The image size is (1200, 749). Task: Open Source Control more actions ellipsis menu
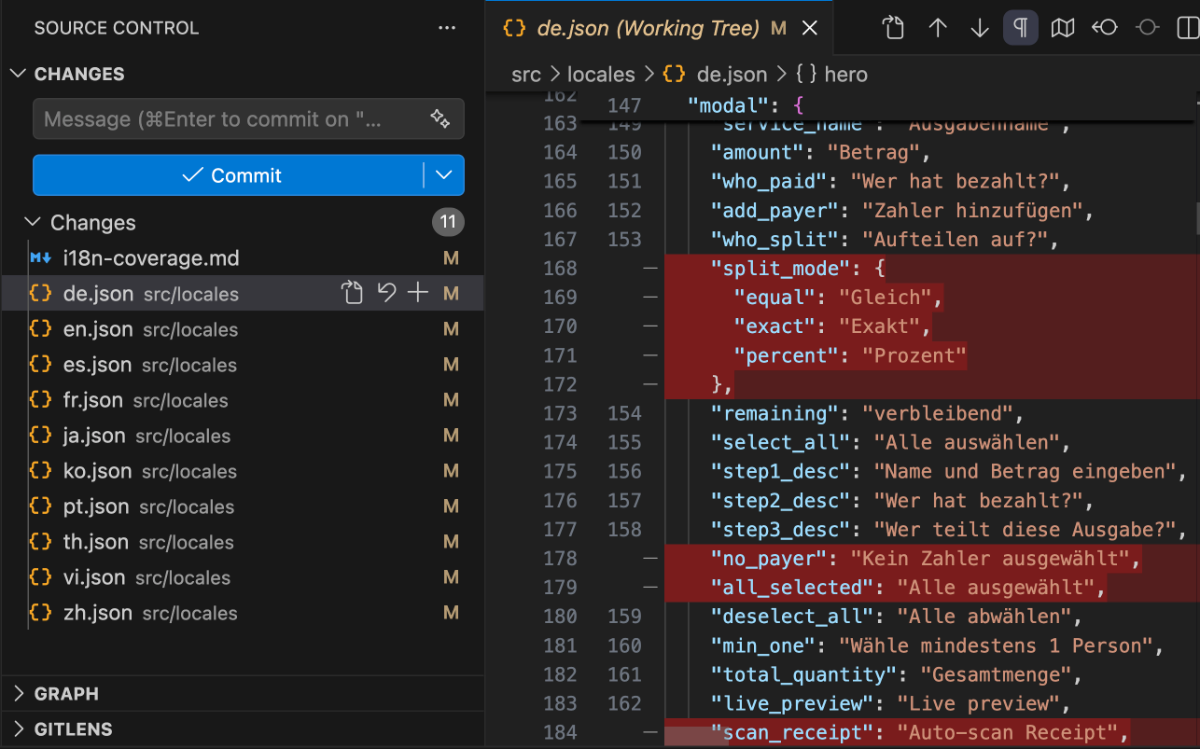(x=447, y=28)
